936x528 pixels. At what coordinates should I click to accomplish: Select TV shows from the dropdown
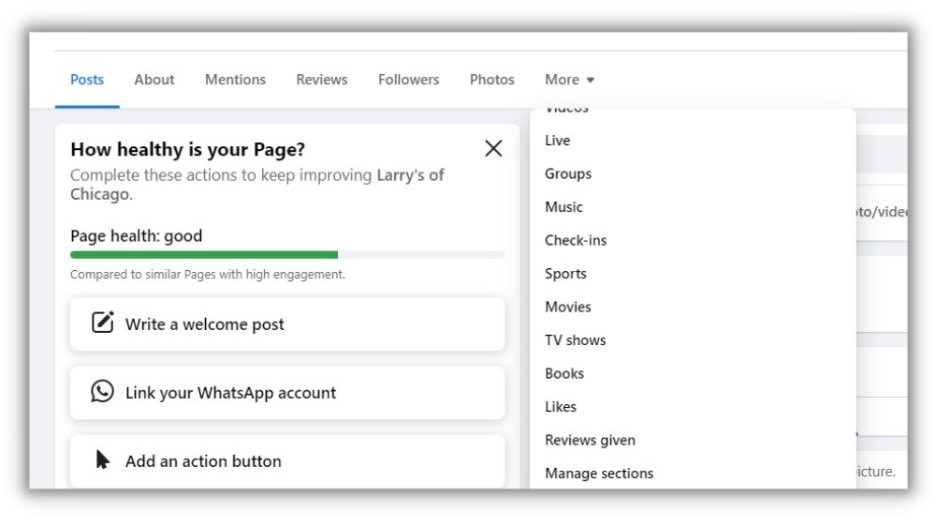(x=575, y=340)
